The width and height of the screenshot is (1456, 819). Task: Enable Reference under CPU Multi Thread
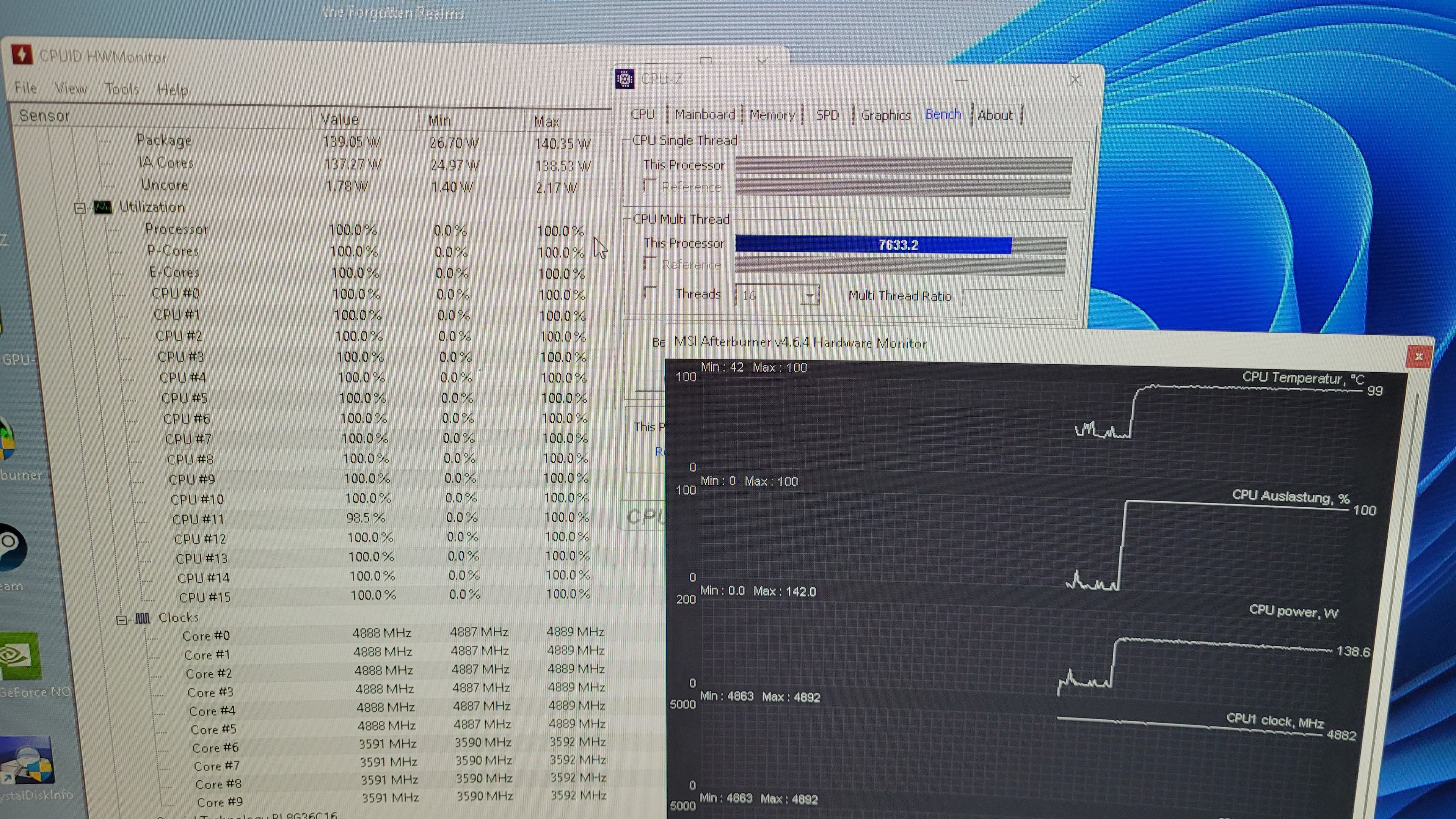[x=650, y=264]
